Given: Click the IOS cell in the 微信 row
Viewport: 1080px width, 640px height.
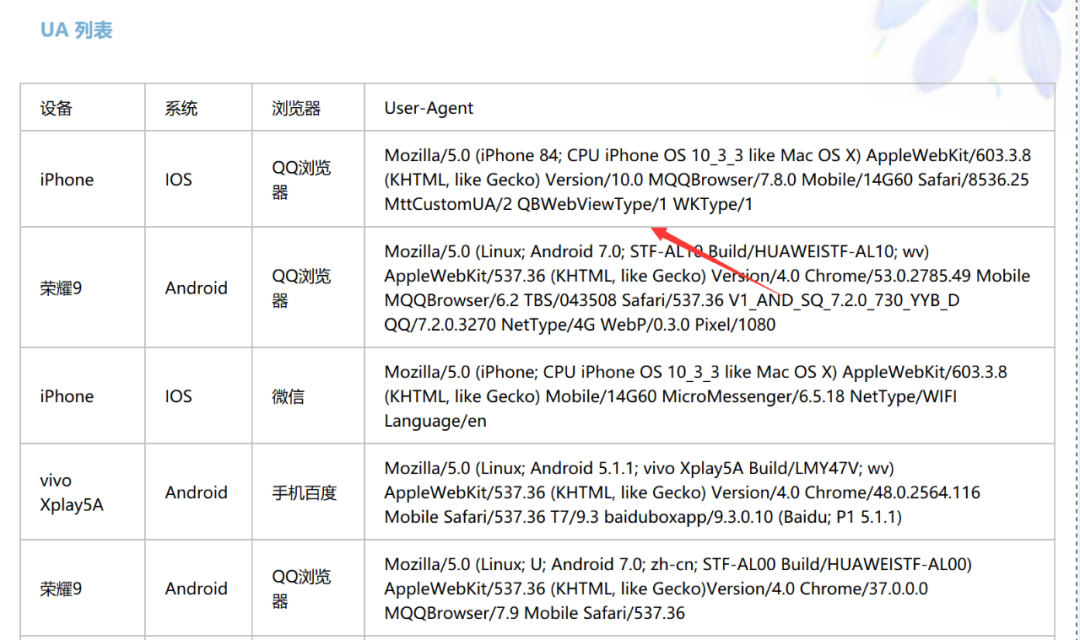Looking at the screenshot, I should [x=178, y=396].
